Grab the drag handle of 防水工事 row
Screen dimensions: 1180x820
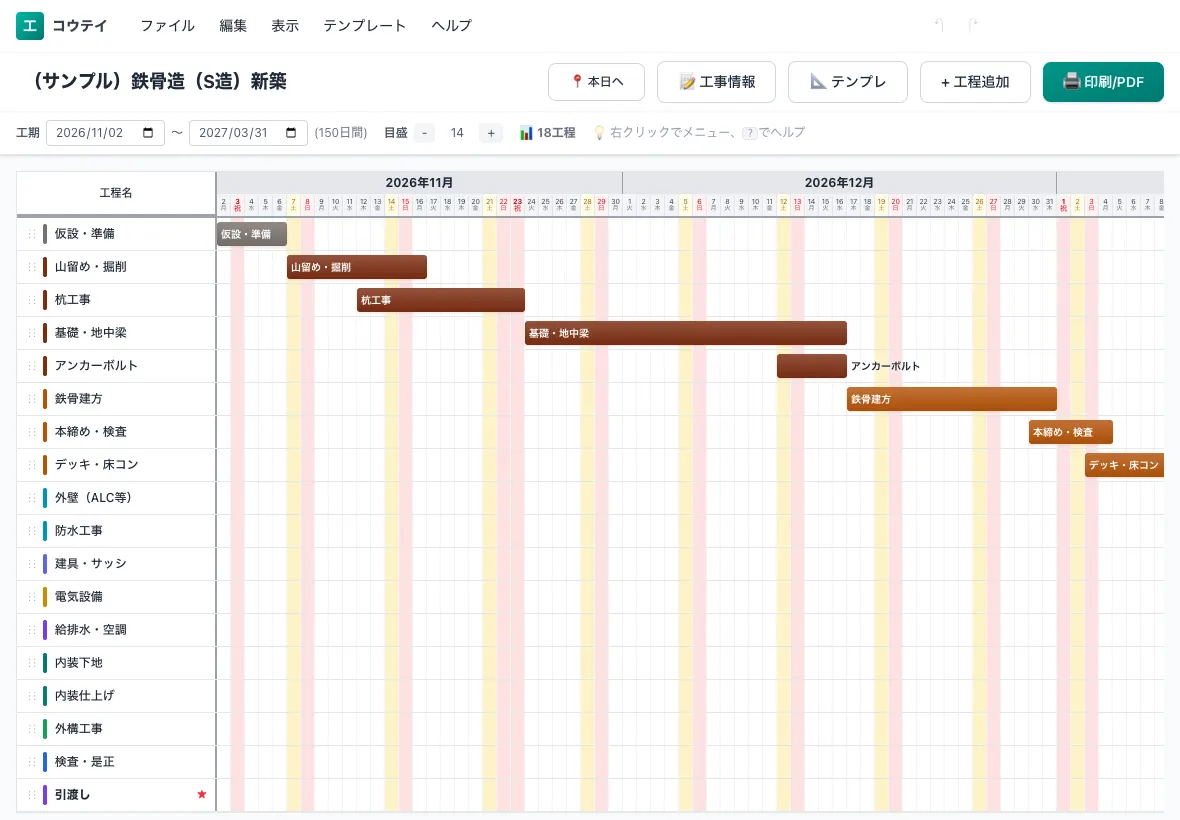pos(32,531)
